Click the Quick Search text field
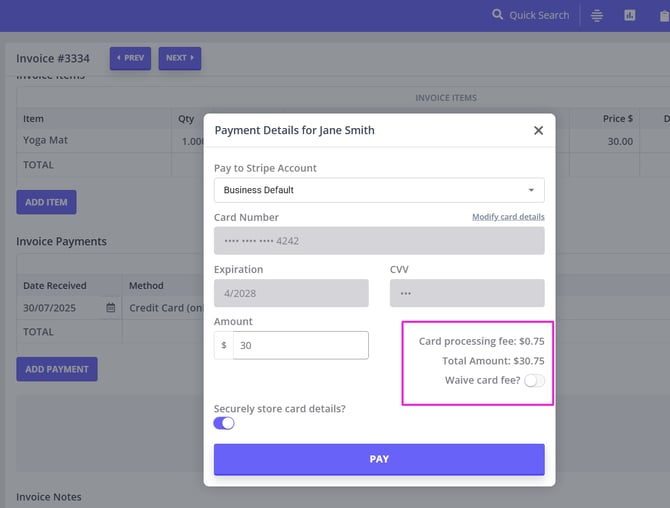 (x=539, y=15)
